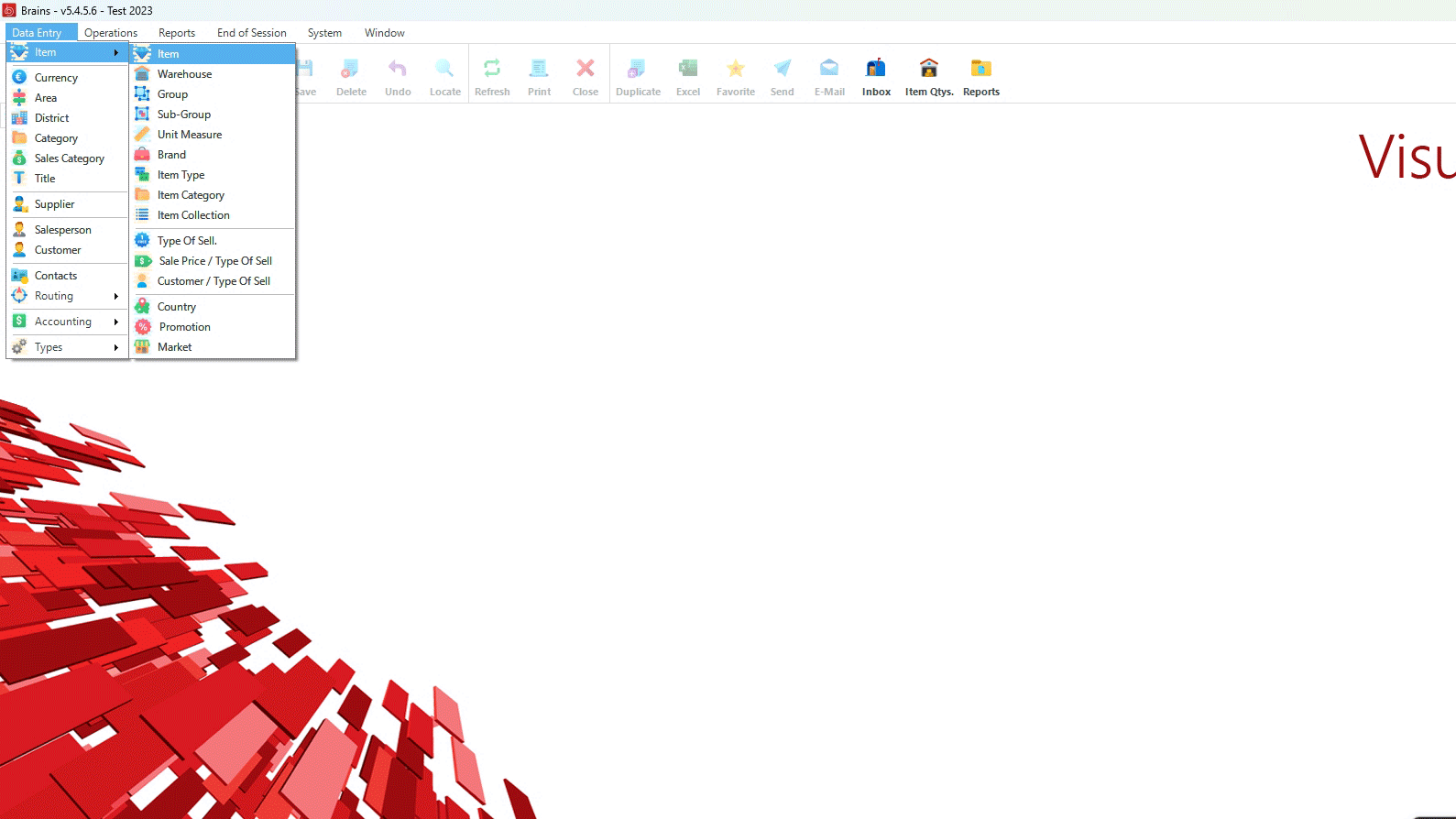Click the Excel export button
1456x819 pixels.
[x=688, y=77]
